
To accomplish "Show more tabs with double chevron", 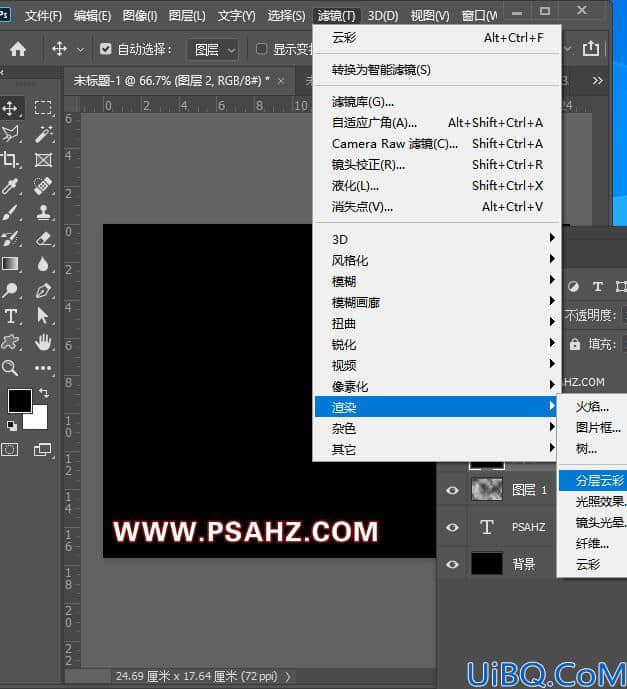I will click(598, 81).
